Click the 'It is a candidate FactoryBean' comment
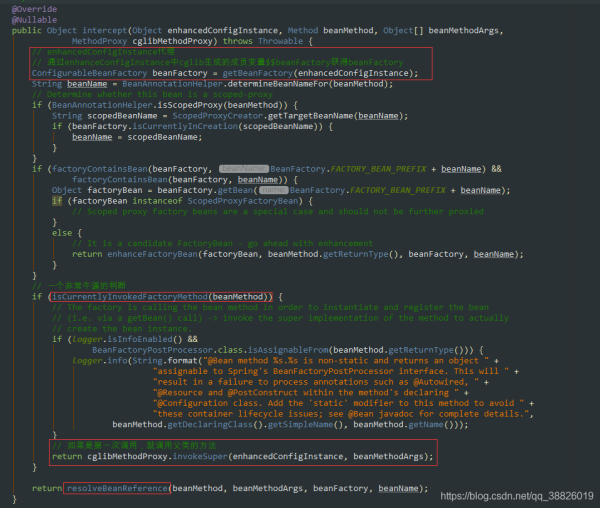600x508 pixels. pyautogui.click(x=222, y=243)
